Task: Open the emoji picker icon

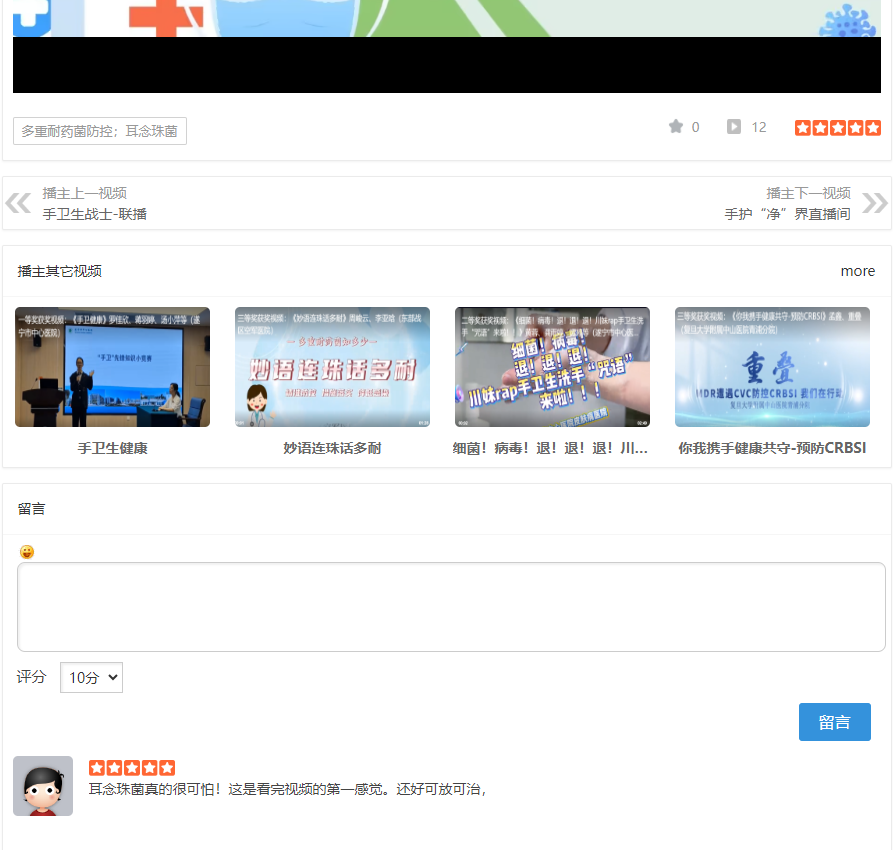Action: point(27,552)
